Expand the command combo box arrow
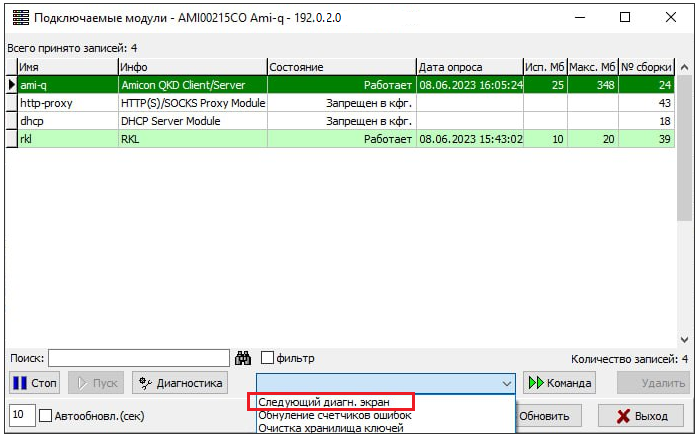 coord(506,383)
